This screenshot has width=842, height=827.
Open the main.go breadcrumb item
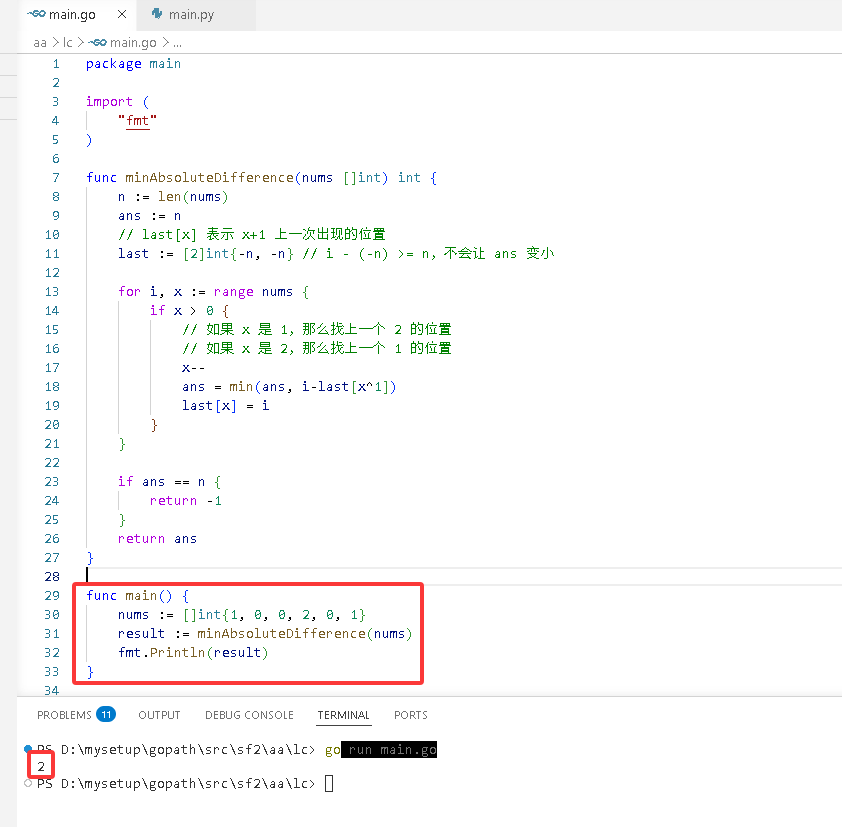click(x=122, y=42)
